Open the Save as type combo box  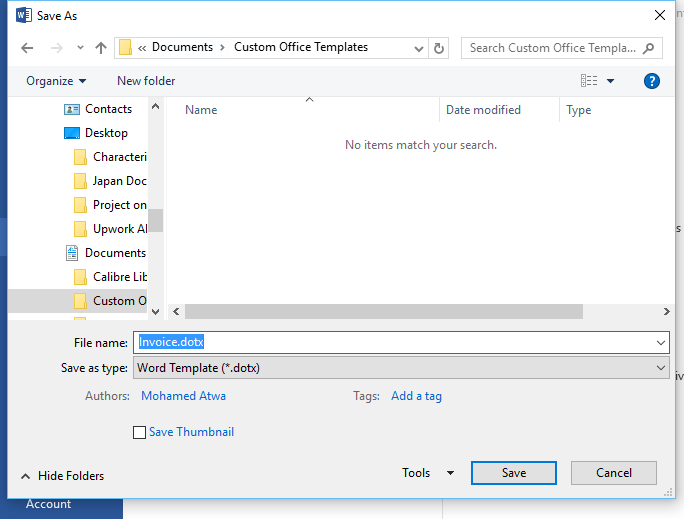(x=401, y=368)
